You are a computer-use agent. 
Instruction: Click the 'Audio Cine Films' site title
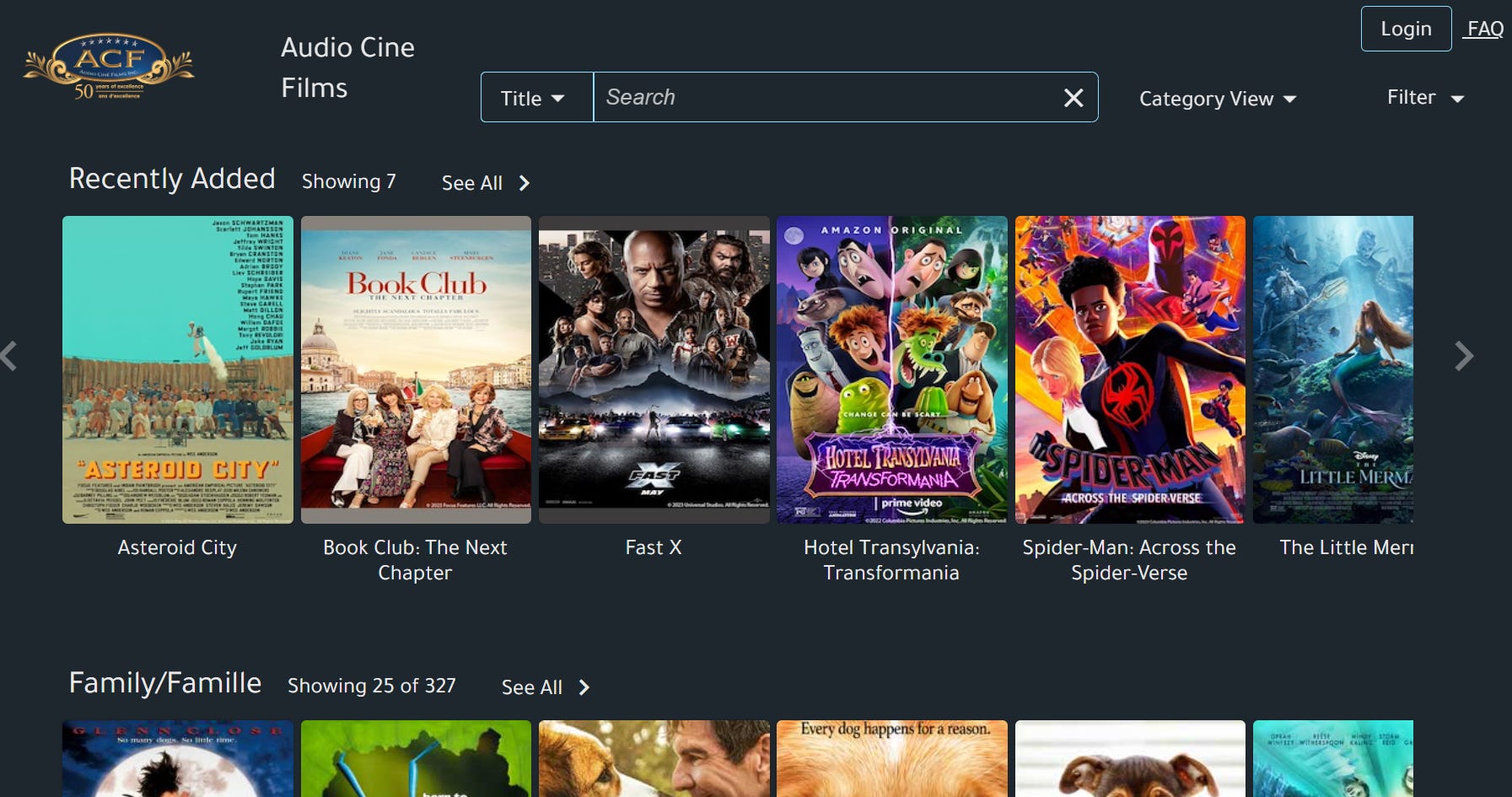click(x=347, y=67)
